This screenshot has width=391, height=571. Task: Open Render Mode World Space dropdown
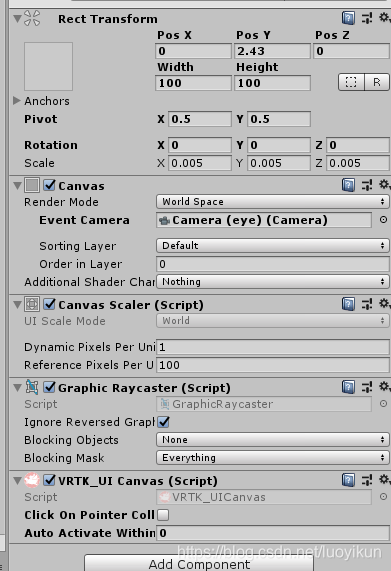(273, 202)
